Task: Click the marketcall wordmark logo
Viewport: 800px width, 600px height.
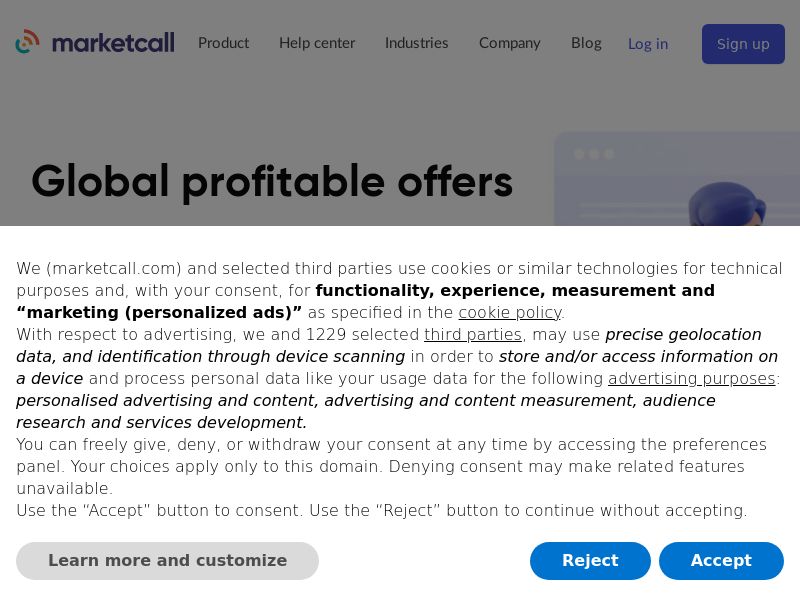Action: (x=113, y=43)
